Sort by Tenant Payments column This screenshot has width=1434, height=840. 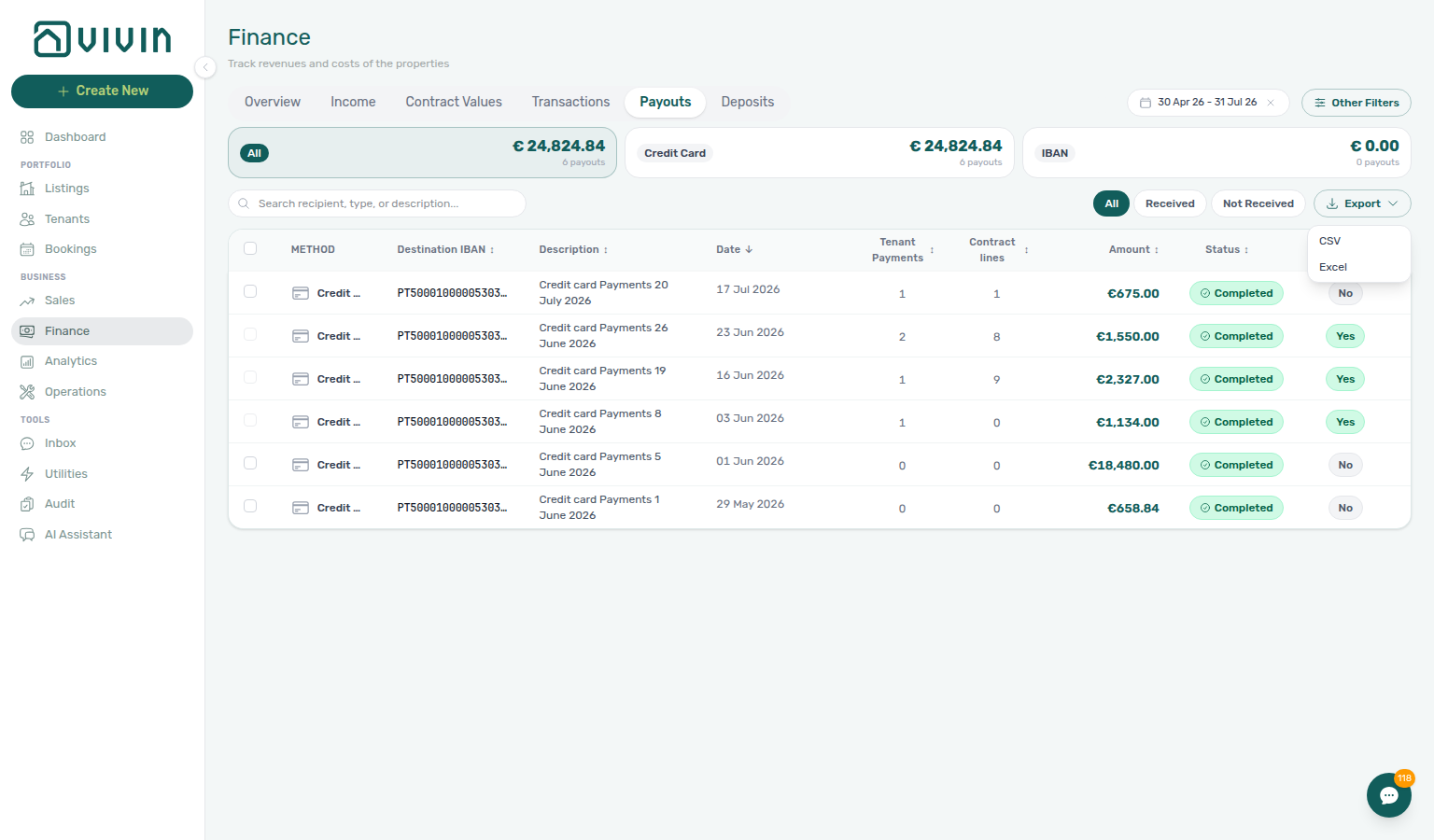(x=903, y=249)
